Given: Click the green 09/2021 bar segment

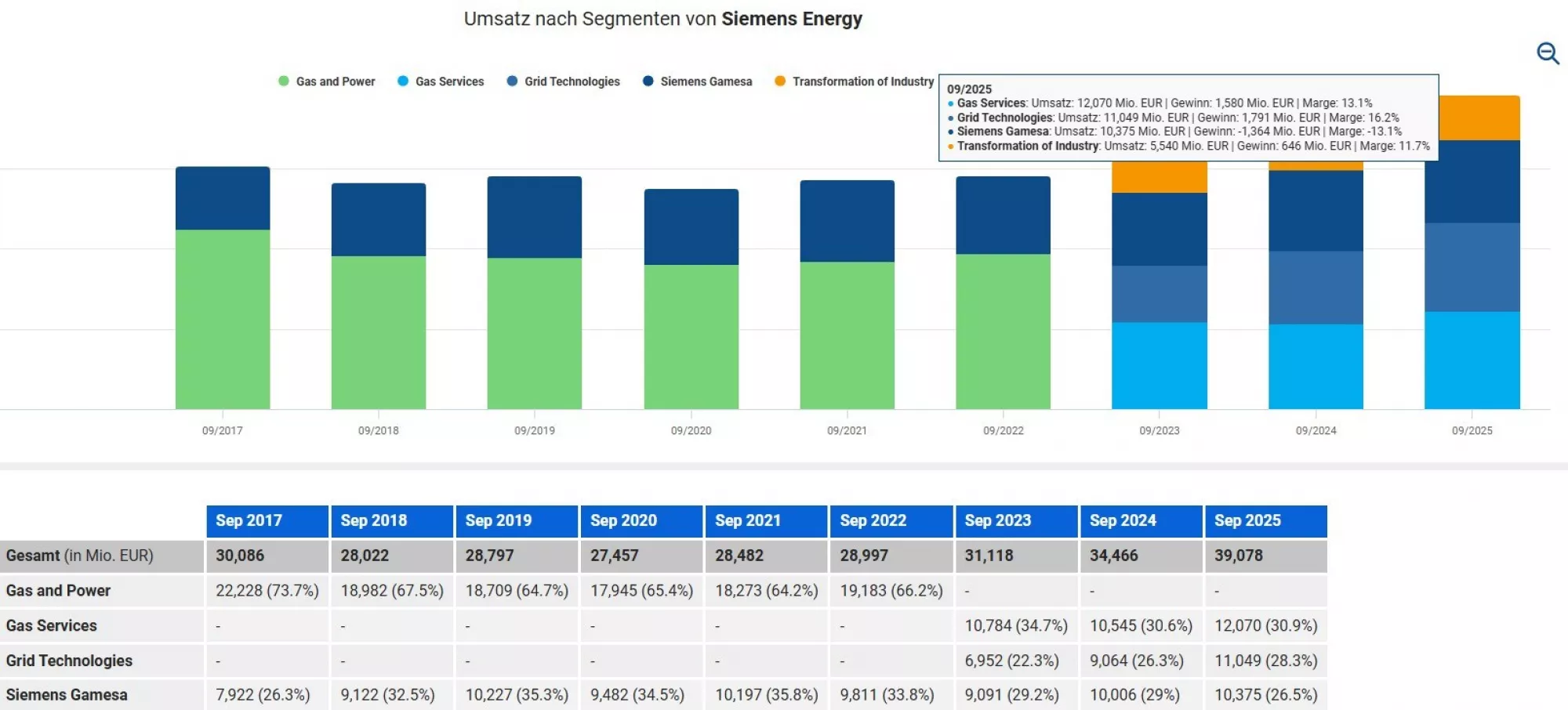Looking at the screenshot, I should tap(848, 335).
